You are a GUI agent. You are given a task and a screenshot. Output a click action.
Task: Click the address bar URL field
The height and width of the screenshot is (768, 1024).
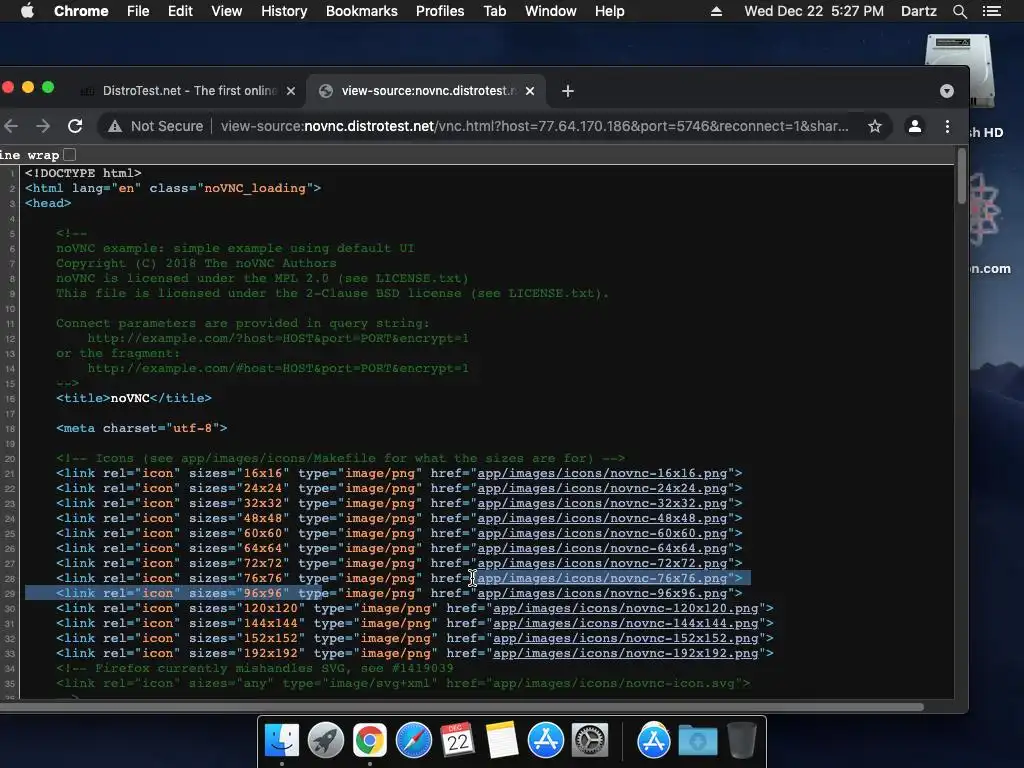click(x=534, y=126)
